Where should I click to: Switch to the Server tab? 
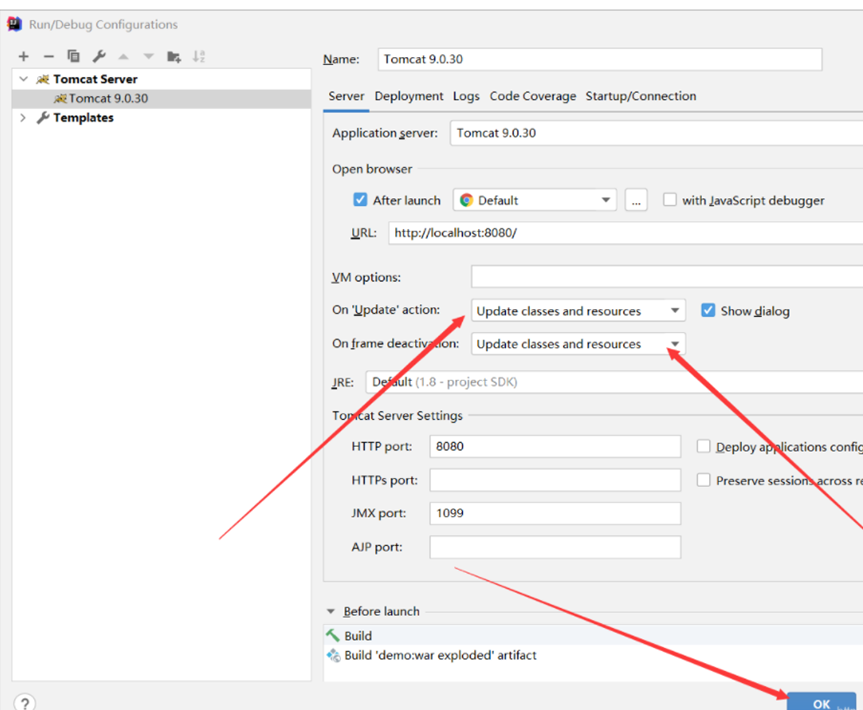point(346,96)
